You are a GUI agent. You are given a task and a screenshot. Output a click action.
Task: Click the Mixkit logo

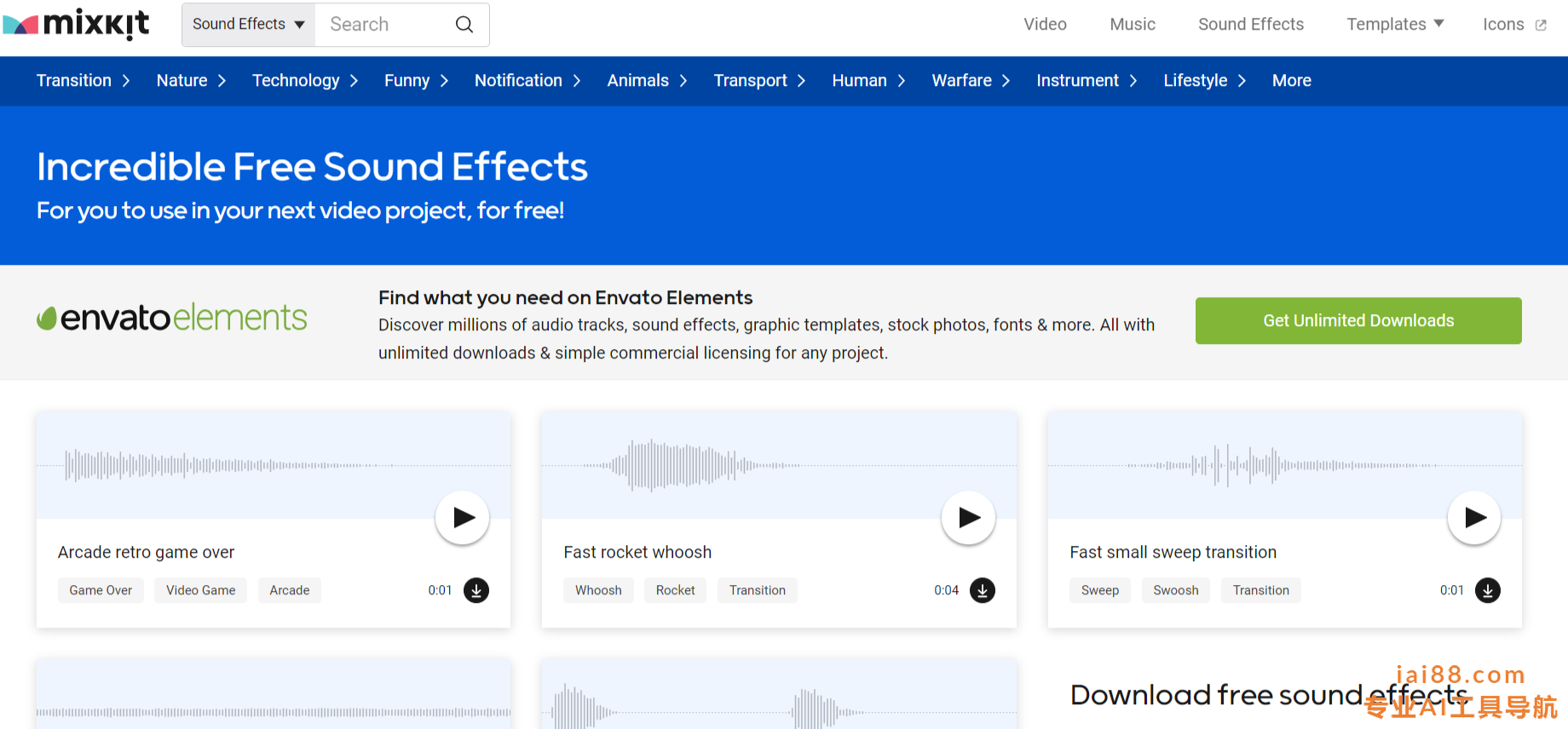(x=77, y=24)
